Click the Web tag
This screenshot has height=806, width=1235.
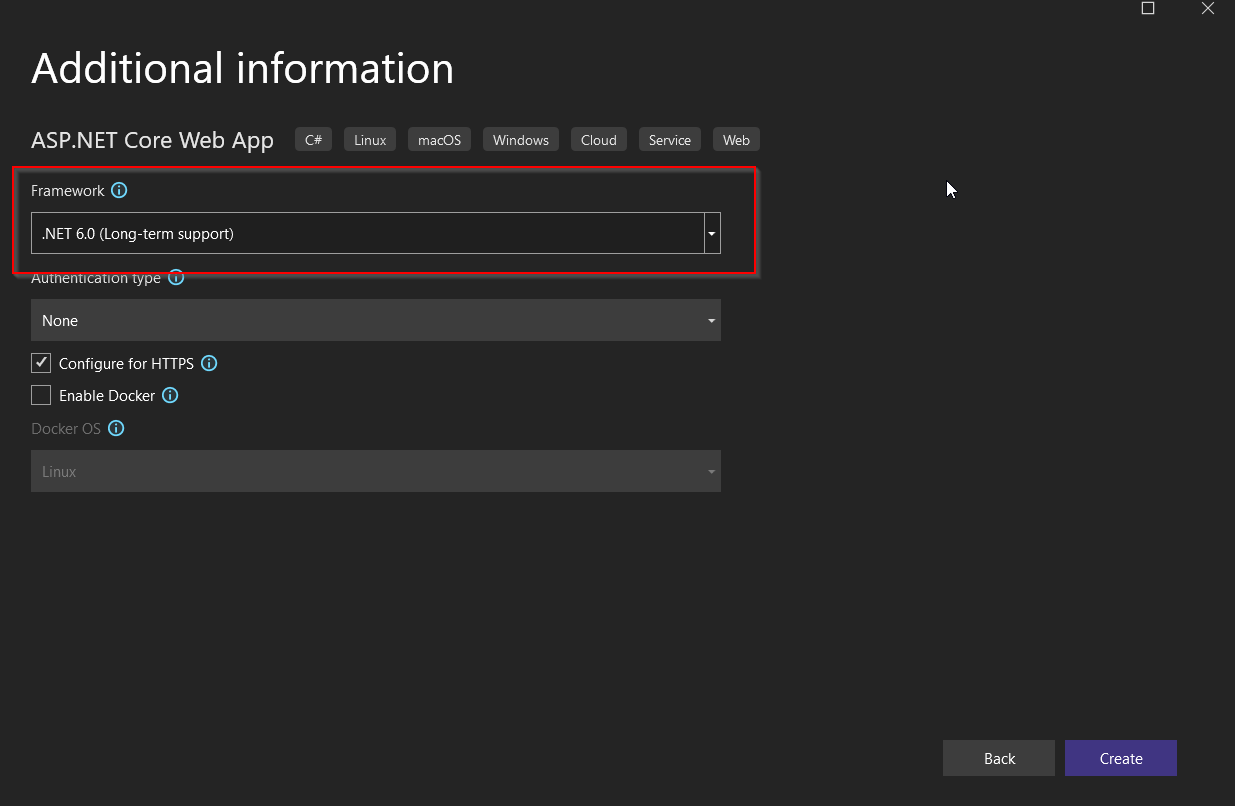tap(736, 140)
